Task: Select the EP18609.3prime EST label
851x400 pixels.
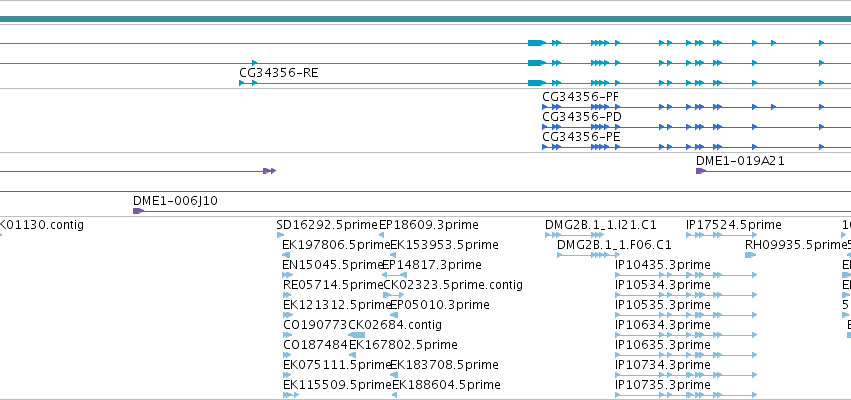Action: tap(429, 225)
